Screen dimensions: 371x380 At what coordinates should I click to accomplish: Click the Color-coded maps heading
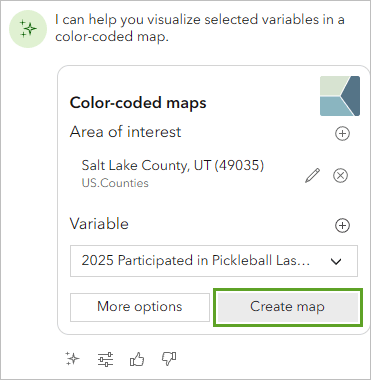pyautogui.click(x=138, y=103)
